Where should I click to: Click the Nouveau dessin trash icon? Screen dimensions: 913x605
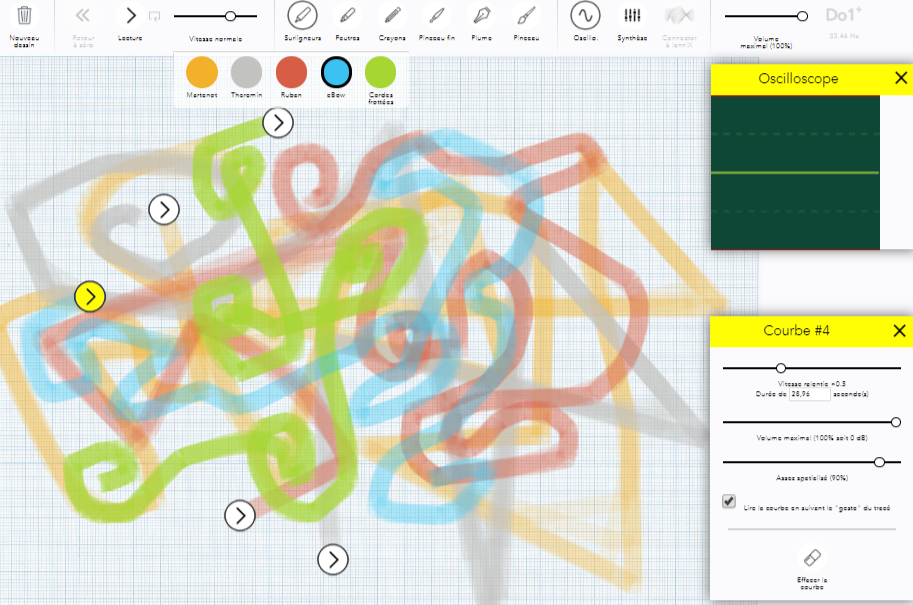coord(25,17)
